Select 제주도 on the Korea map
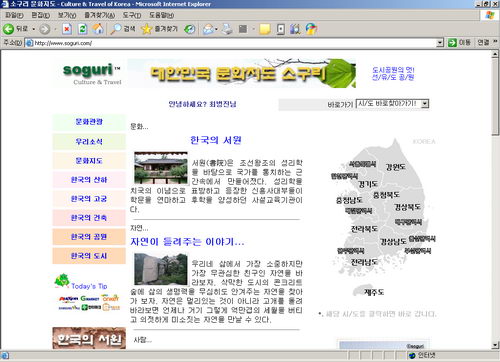This screenshot has width=500, height=362. 374,292
